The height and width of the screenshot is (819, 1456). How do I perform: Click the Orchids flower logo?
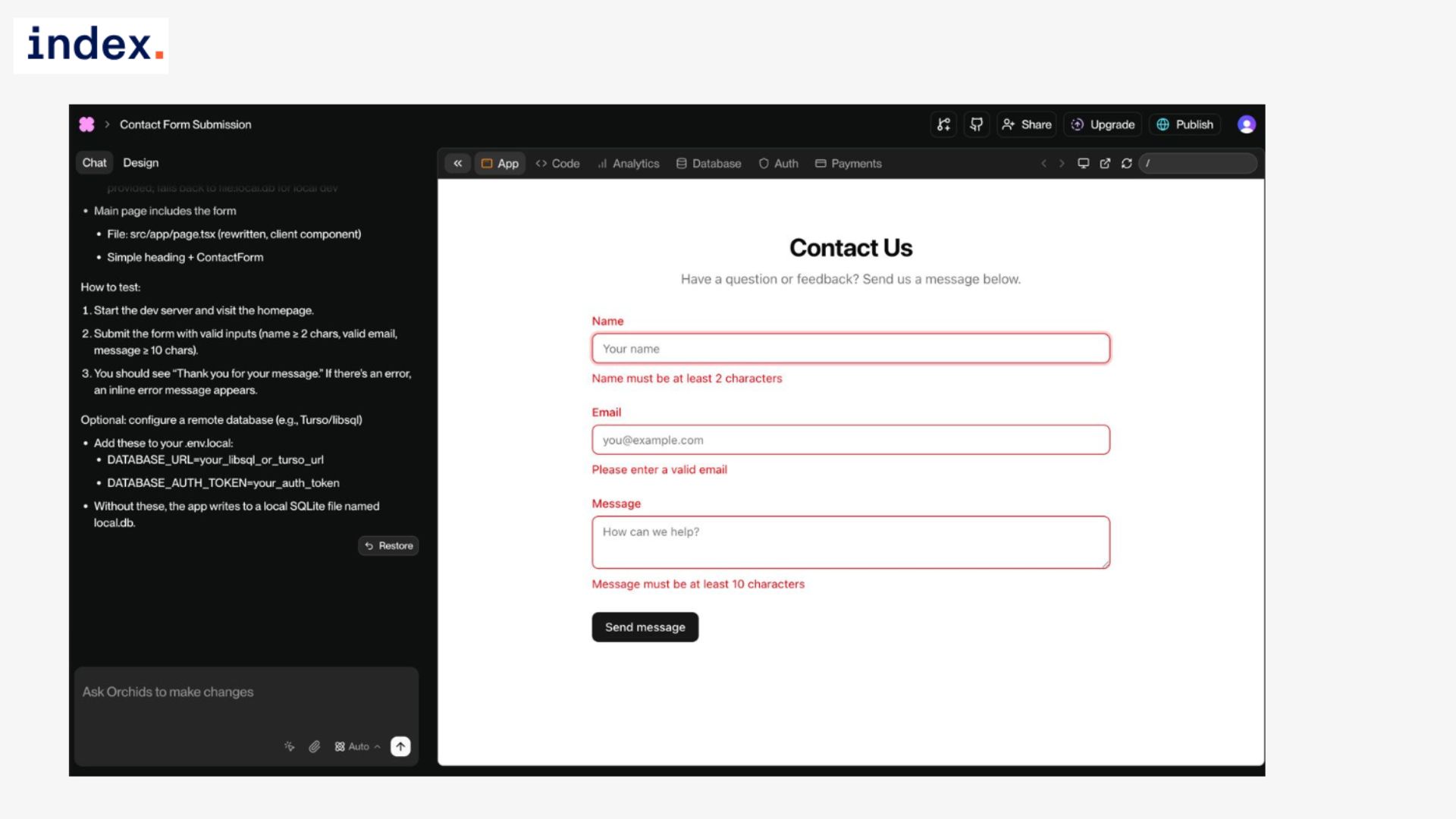[x=86, y=124]
